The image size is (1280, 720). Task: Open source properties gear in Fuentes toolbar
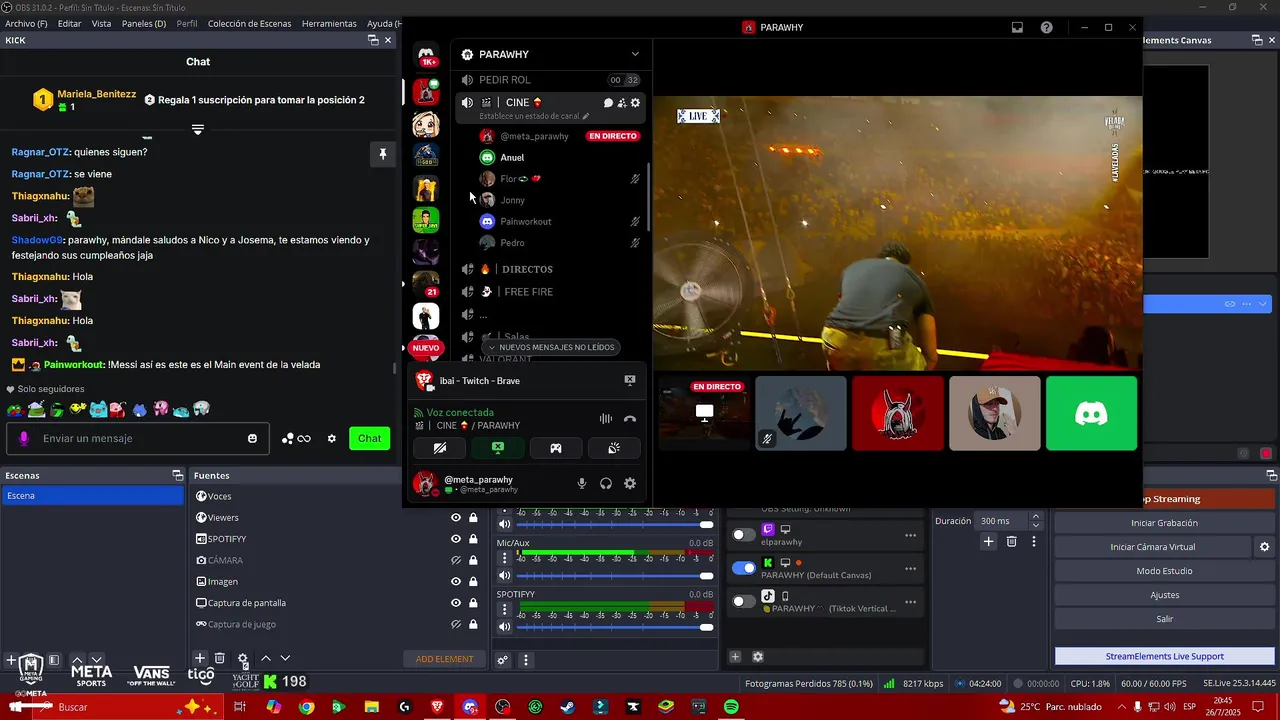pos(243,658)
